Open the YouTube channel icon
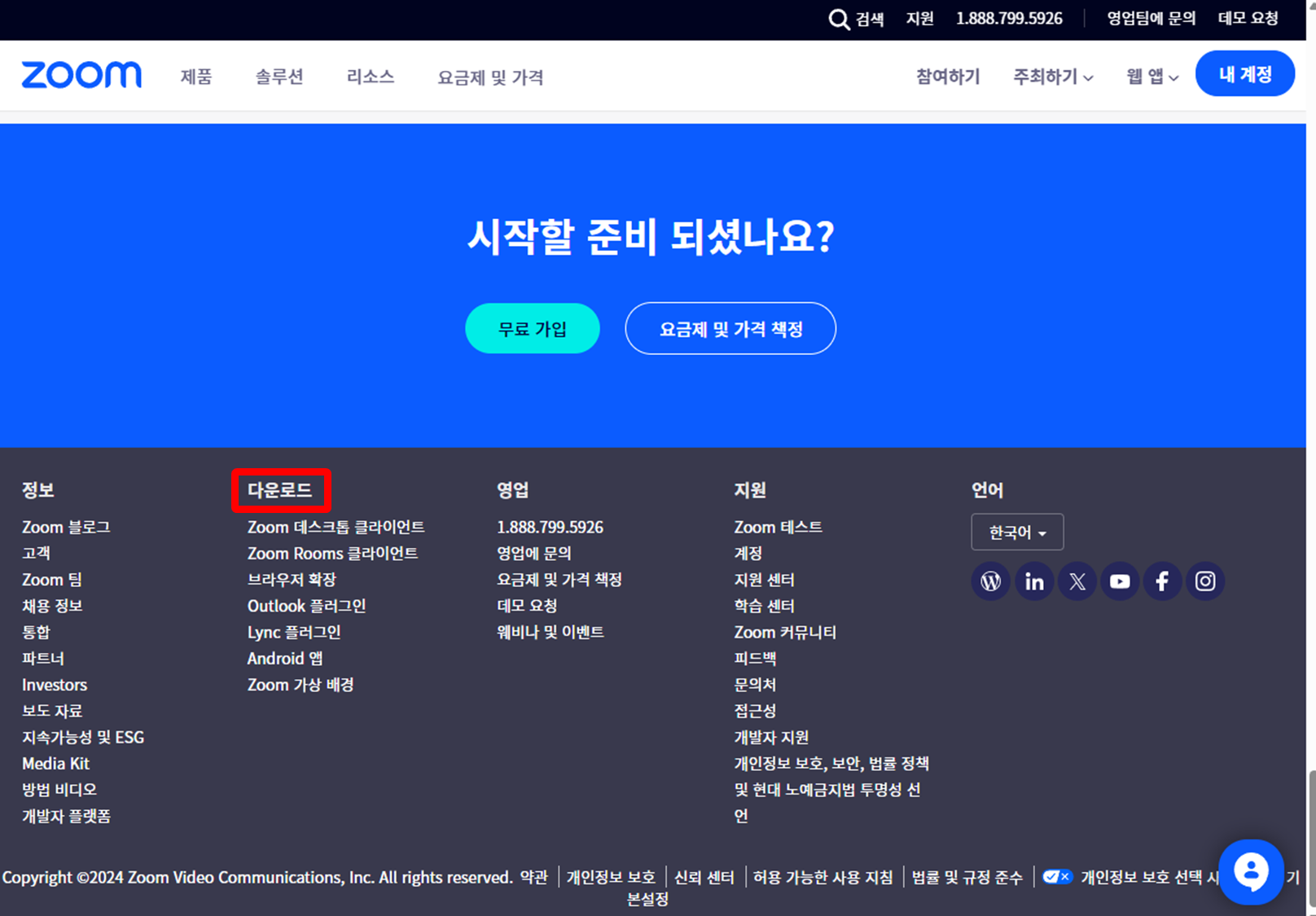 1120,581
